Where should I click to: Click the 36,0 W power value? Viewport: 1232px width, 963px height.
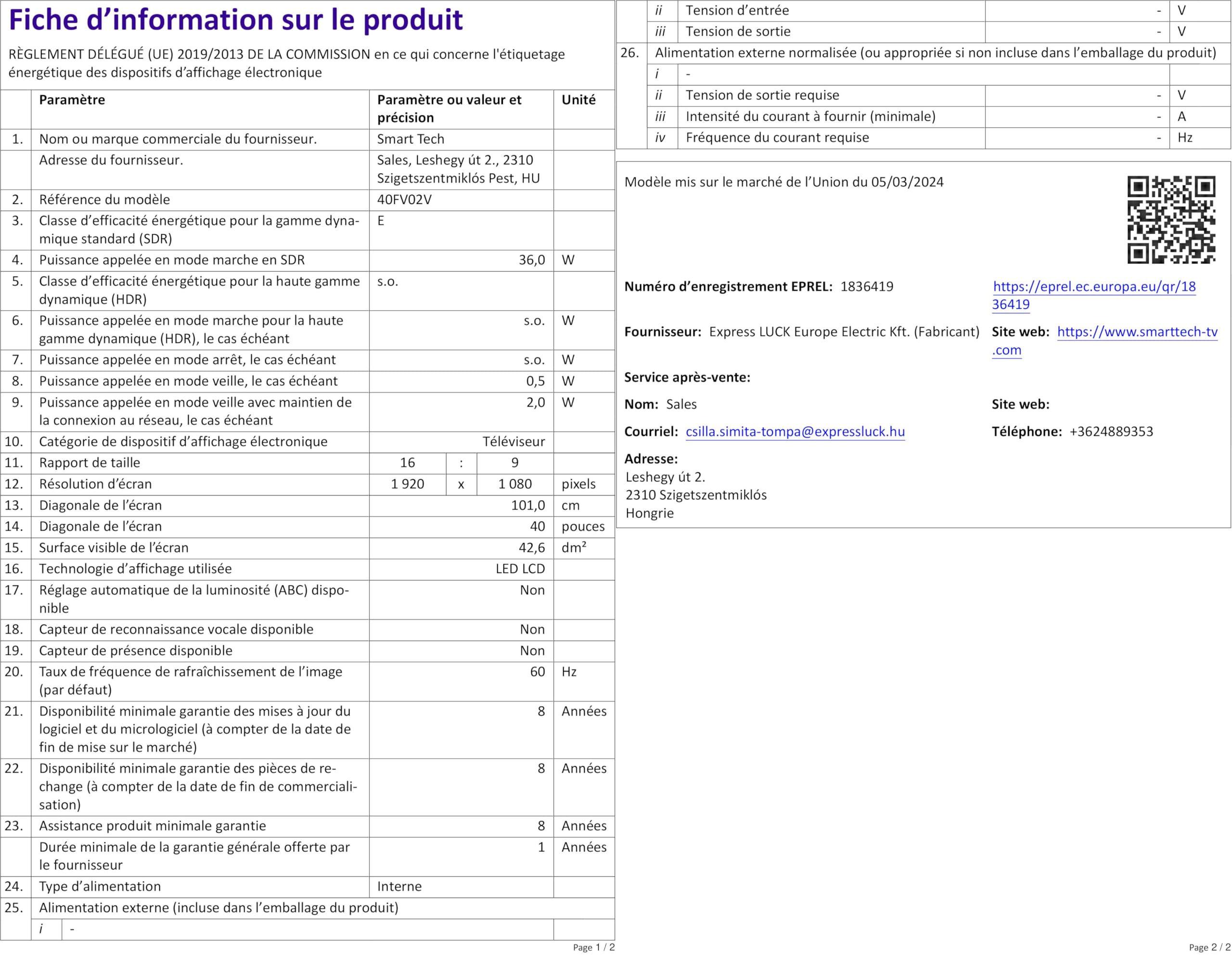[531, 260]
